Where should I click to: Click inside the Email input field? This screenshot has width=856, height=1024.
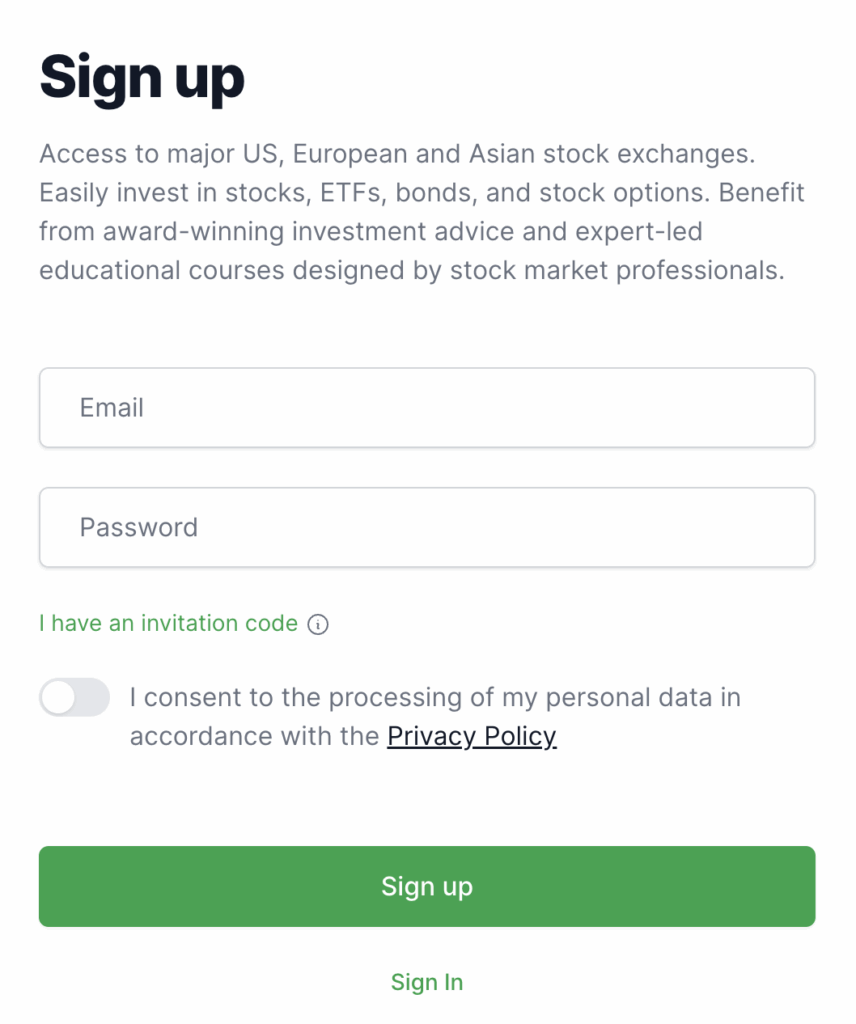[427, 408]
